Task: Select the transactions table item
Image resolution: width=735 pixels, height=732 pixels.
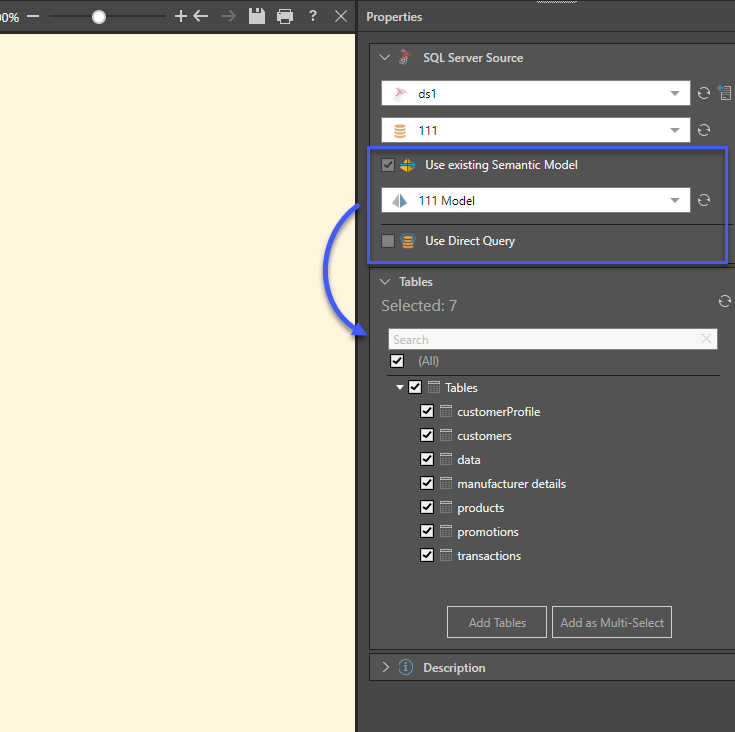Action: 488,556
